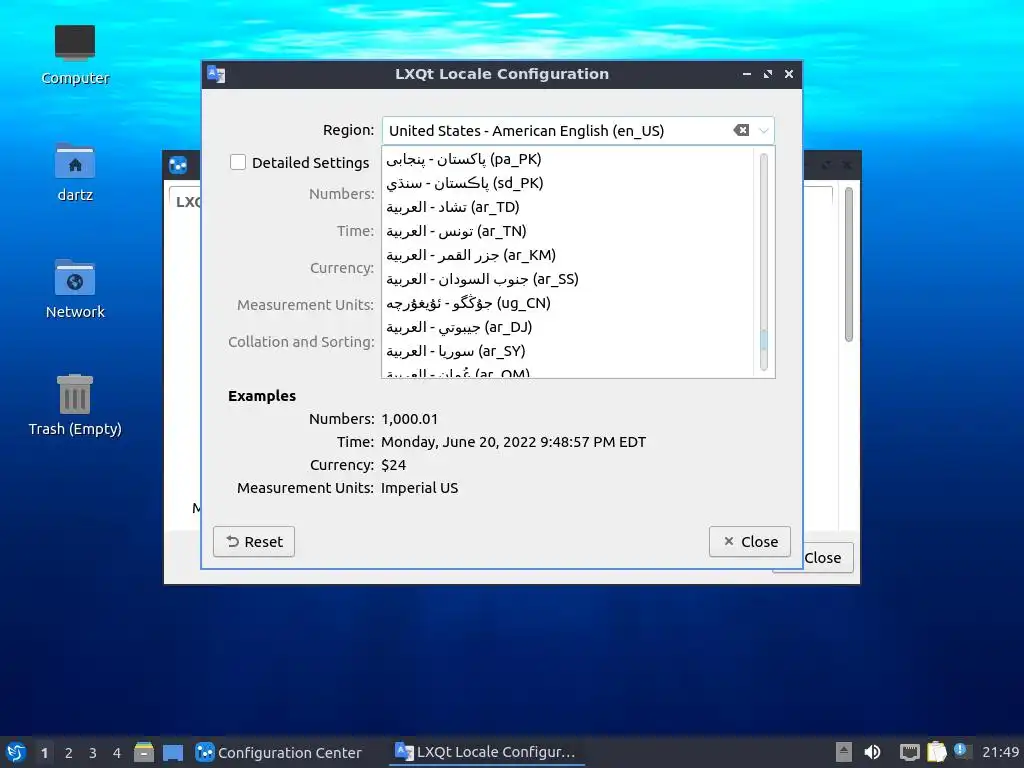Viewport: 1024px width, 768px height.
Task: Open the volume control tray icon
Action: (x=872, y=752)
